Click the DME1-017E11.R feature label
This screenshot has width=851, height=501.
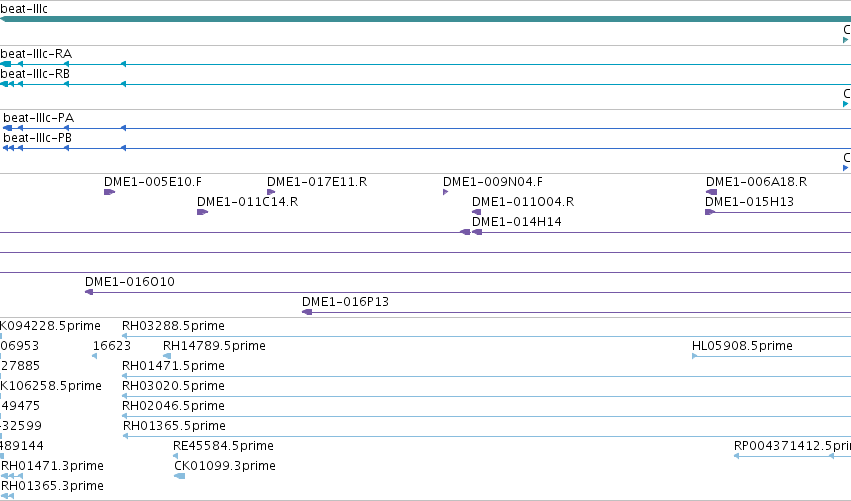[317, 182]
